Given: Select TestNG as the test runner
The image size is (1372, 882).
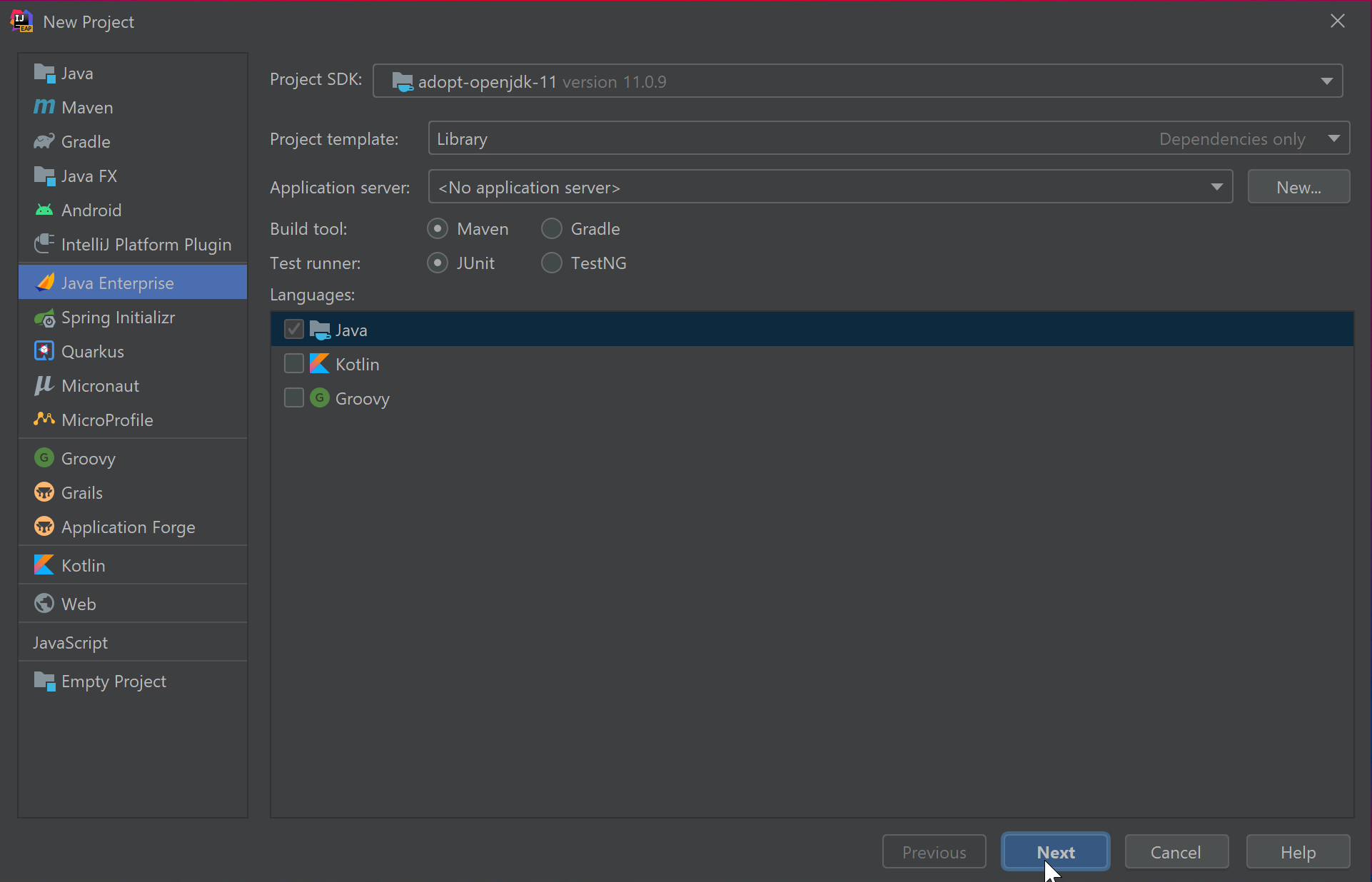Looking at the screenshot, I should [x=551, y=263].
